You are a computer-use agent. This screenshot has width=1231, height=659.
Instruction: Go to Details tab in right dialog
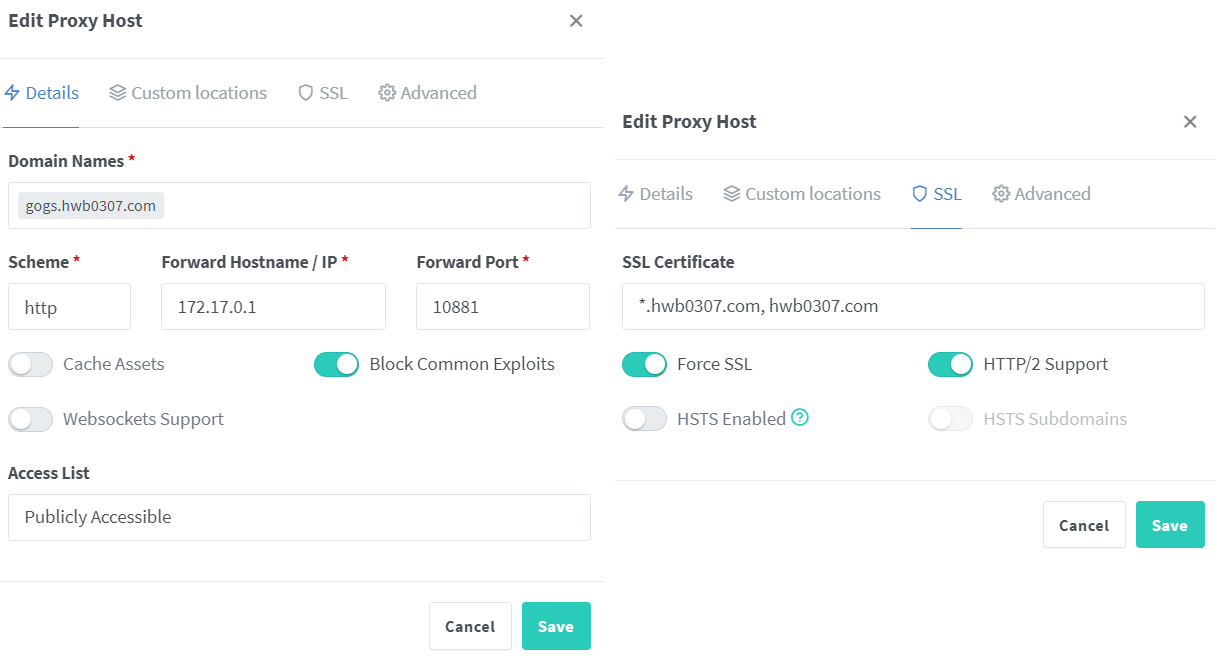pyautogui.click(x=655, y=194)
